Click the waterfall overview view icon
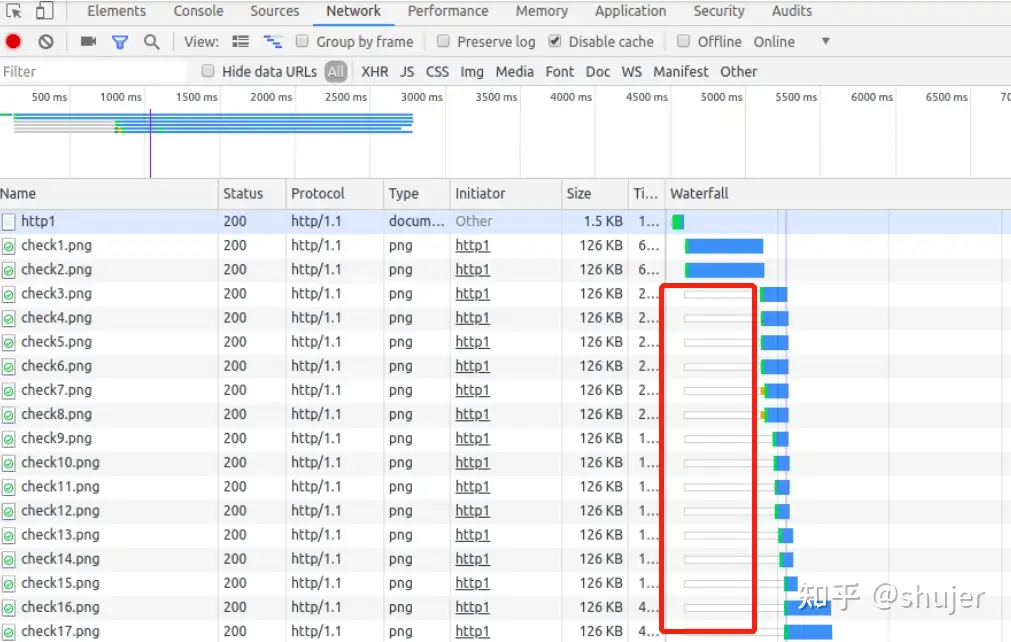The image size is (1011, 642). (x=272, y=42)
